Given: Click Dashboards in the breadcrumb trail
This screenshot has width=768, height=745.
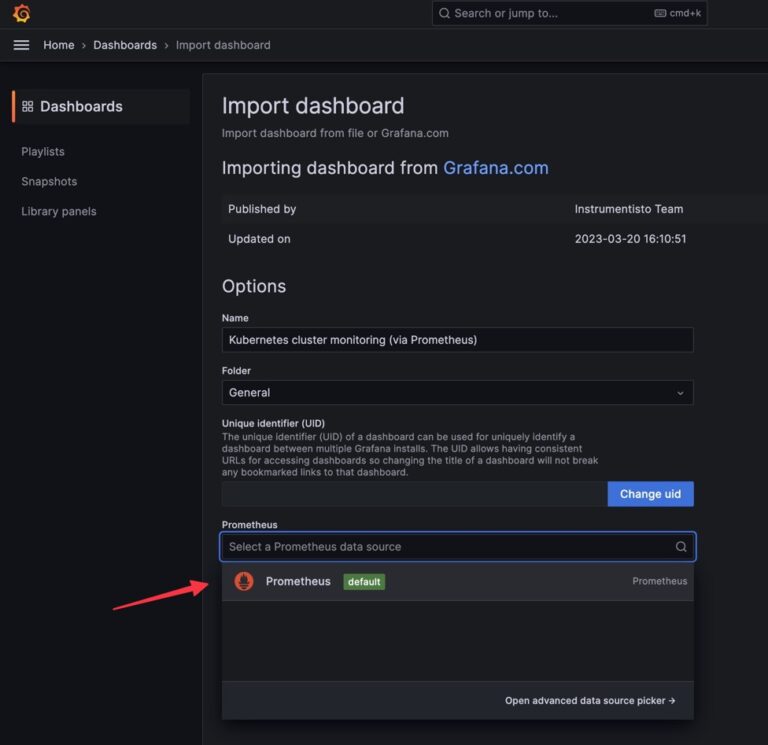Looking at the screenshot, I should 125,45.
